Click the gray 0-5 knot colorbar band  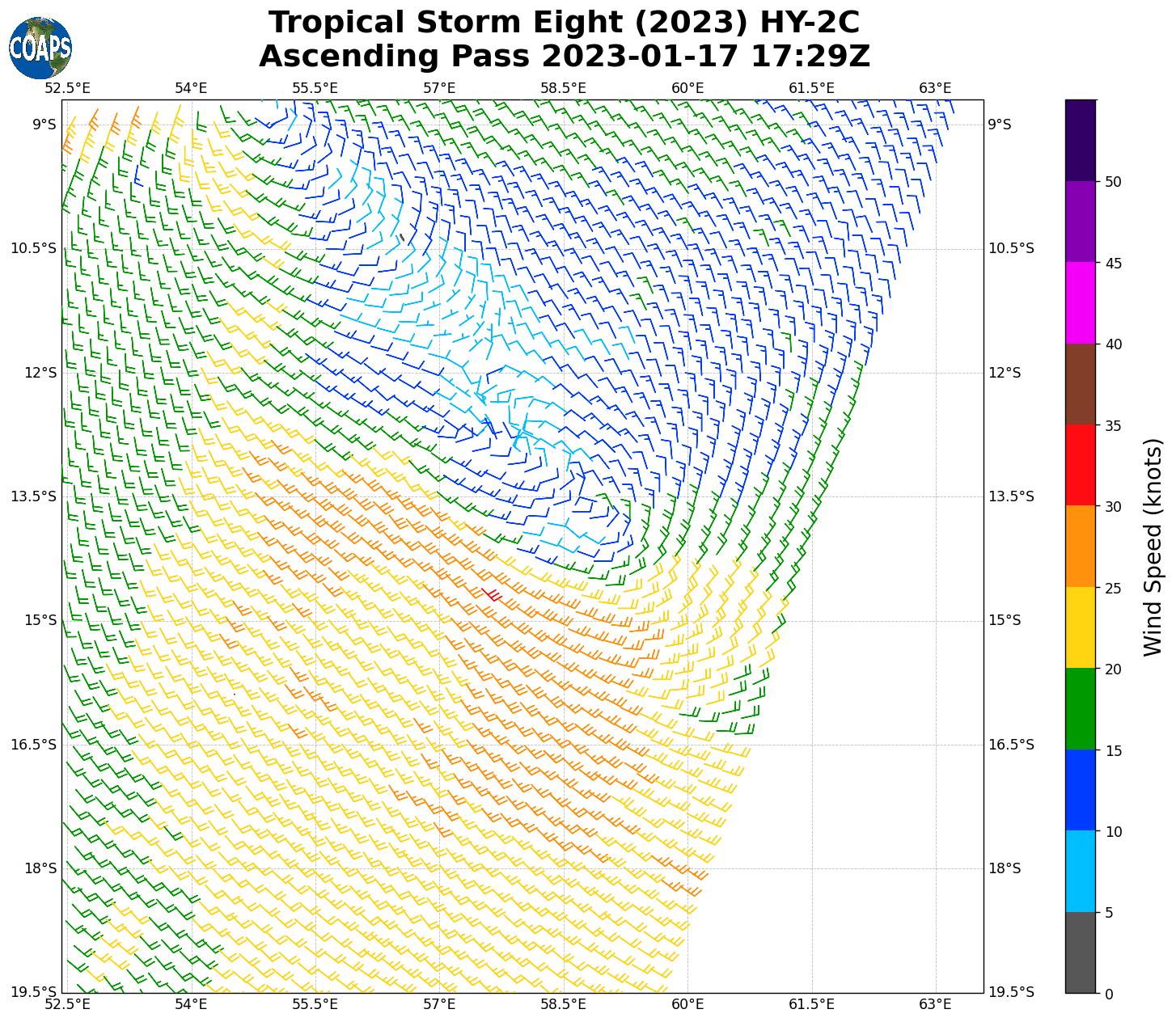coord(1081,952)
